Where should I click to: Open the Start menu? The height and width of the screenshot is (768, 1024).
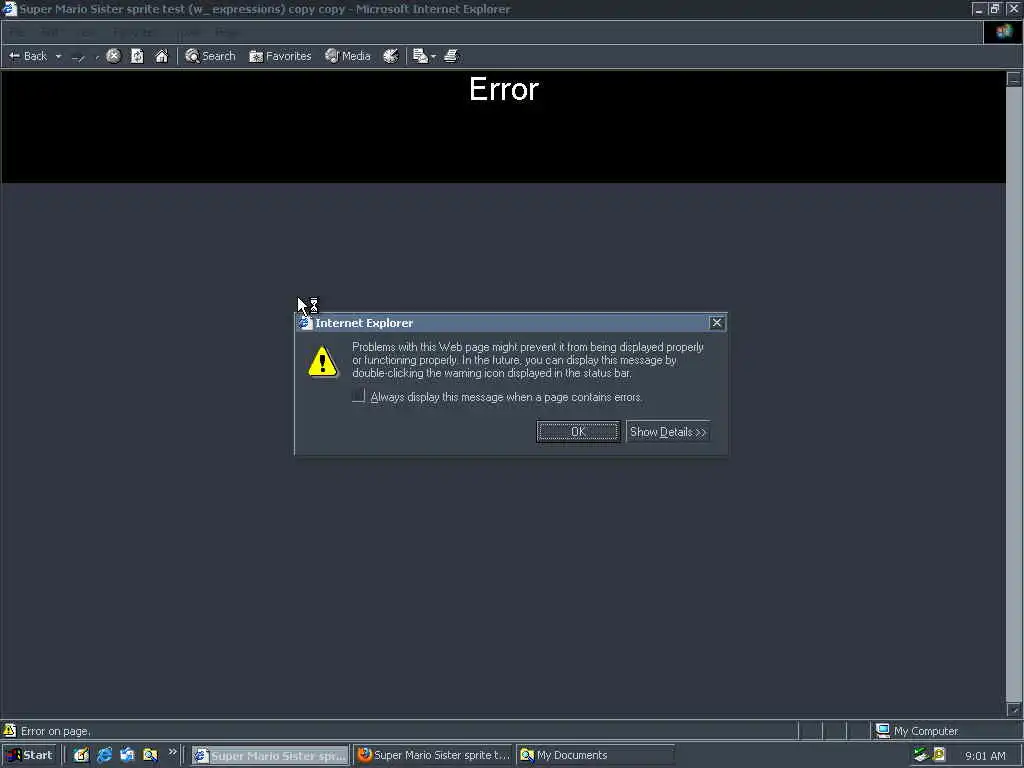pos(29,755)
